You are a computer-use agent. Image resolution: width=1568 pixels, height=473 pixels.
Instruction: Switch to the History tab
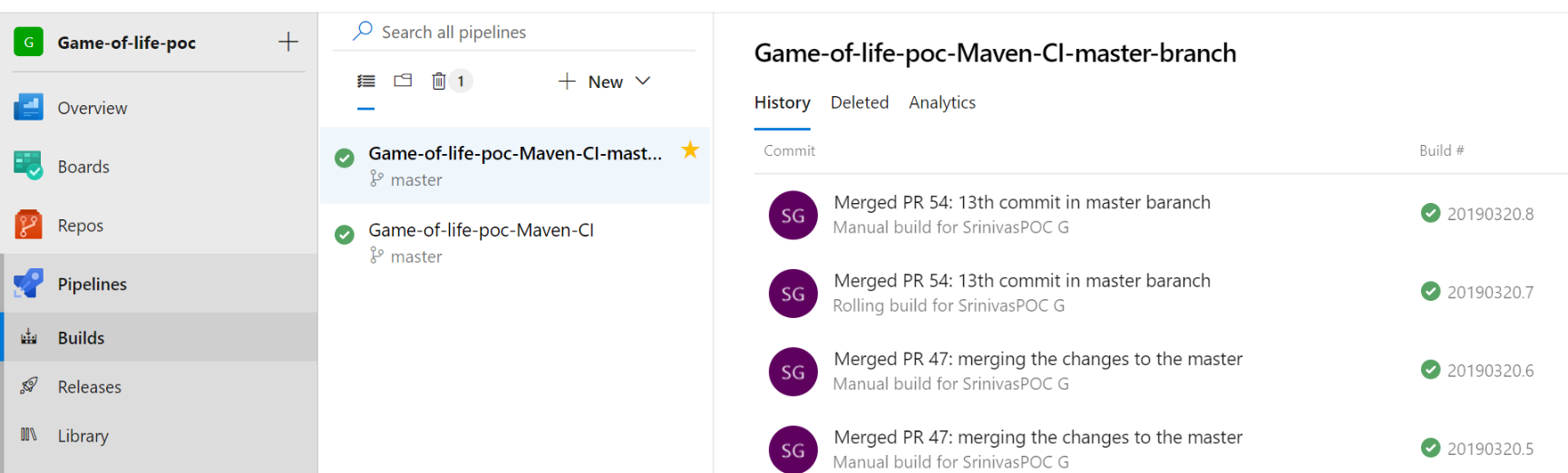tap(783, 102)
